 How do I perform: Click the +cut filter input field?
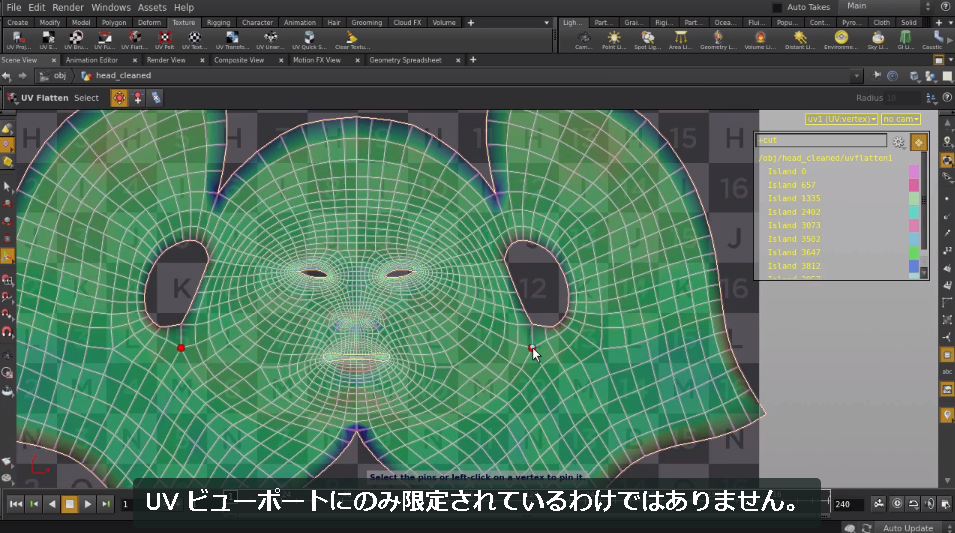[821, 140]
